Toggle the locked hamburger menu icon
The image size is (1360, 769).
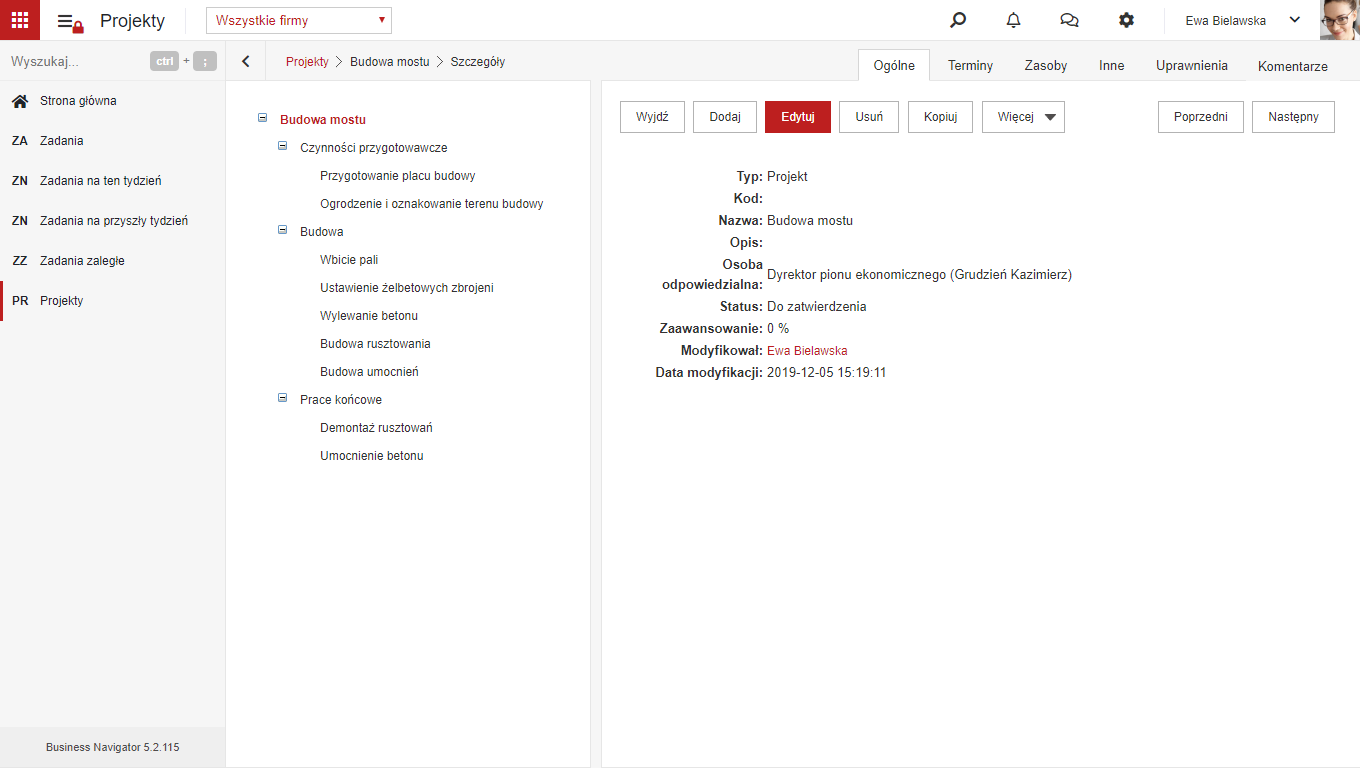[70, 22]
